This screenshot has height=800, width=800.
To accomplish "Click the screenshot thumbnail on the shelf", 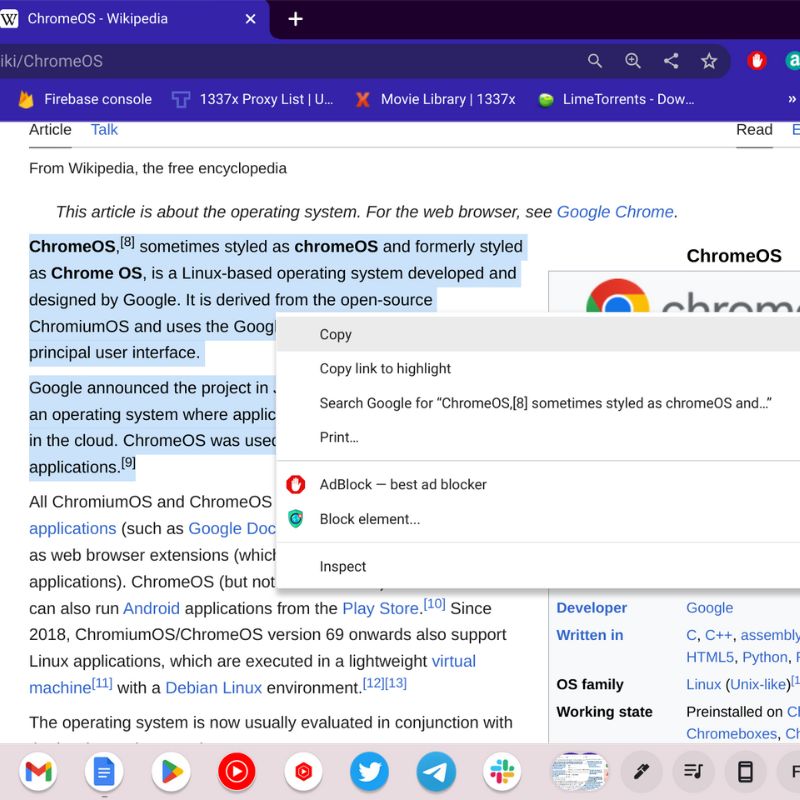I will [578, 771].
